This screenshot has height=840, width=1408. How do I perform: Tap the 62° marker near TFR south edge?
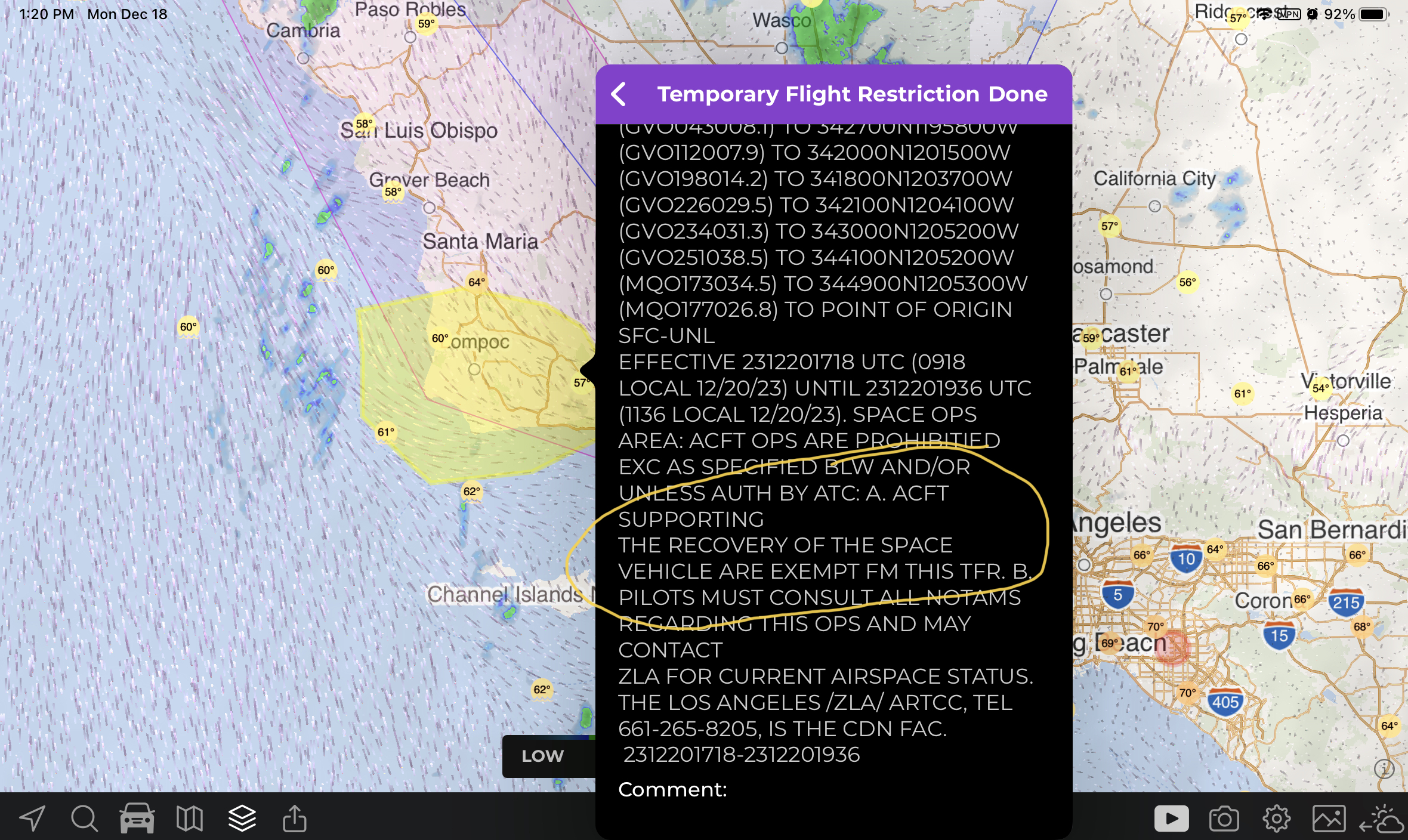[x=471, y=492]
